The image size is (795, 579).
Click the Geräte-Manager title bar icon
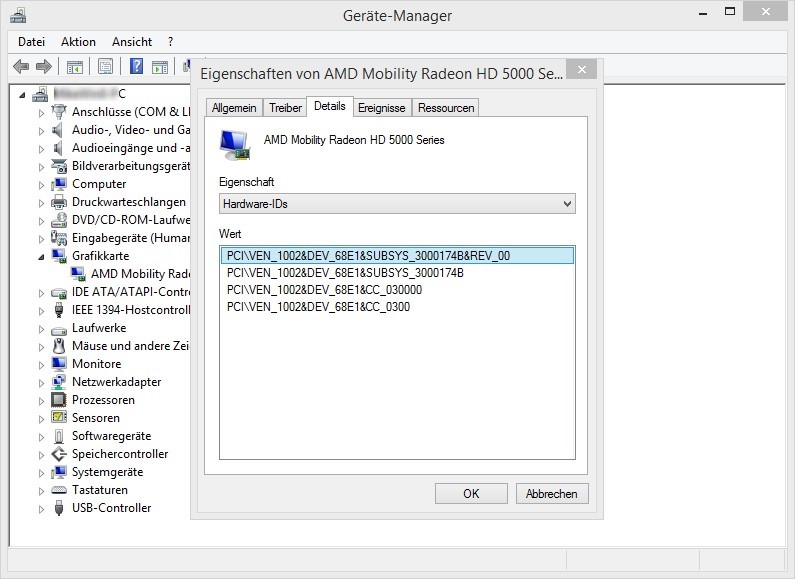click(x=18, y=16)
